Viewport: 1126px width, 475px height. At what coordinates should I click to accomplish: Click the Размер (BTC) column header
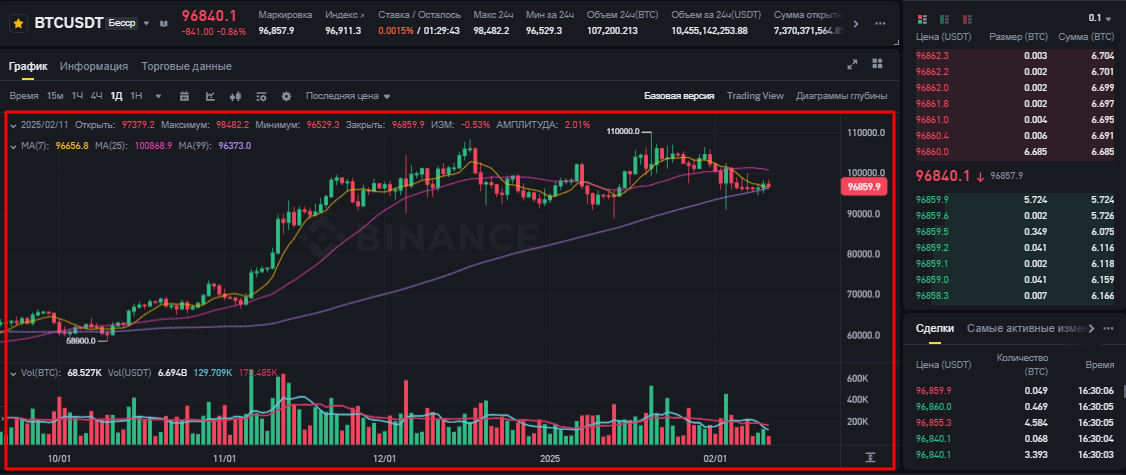point(1018,36)
